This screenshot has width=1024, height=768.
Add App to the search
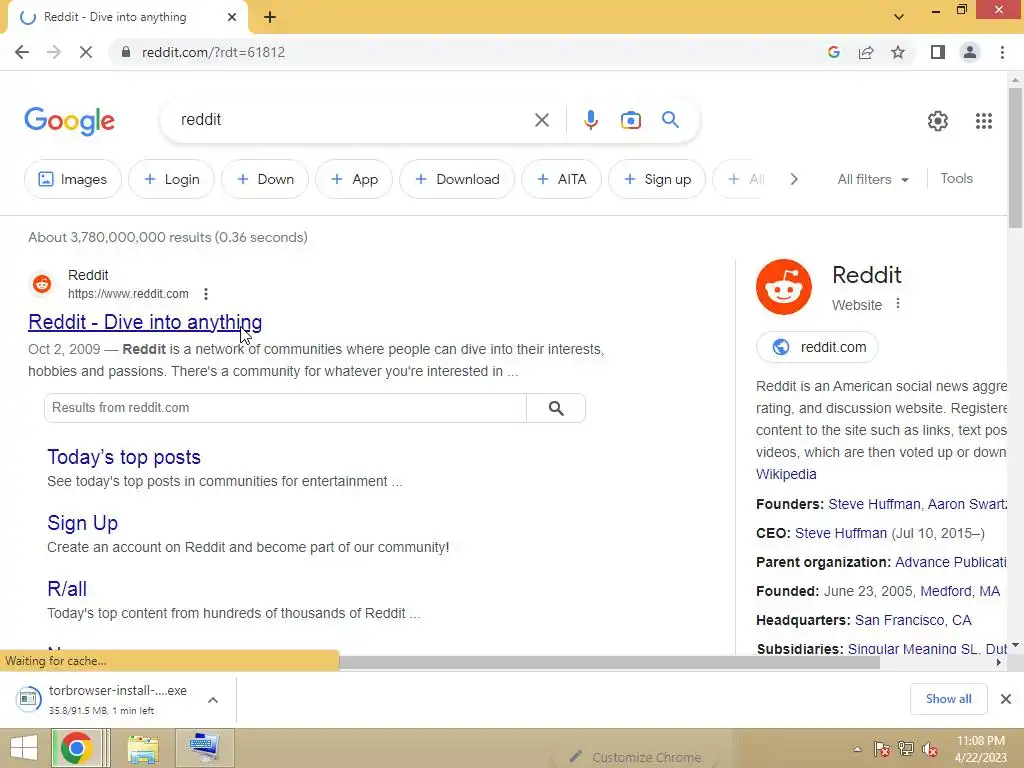coord(354,179)
